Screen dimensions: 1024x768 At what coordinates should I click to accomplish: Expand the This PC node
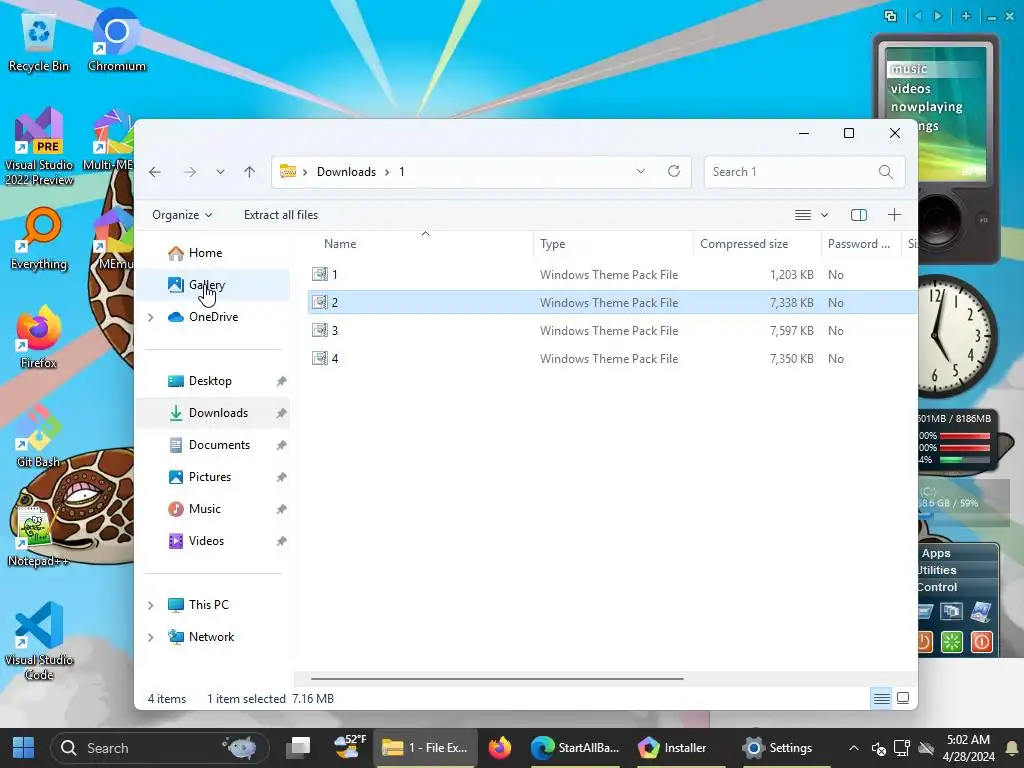[x=151, y=605]
